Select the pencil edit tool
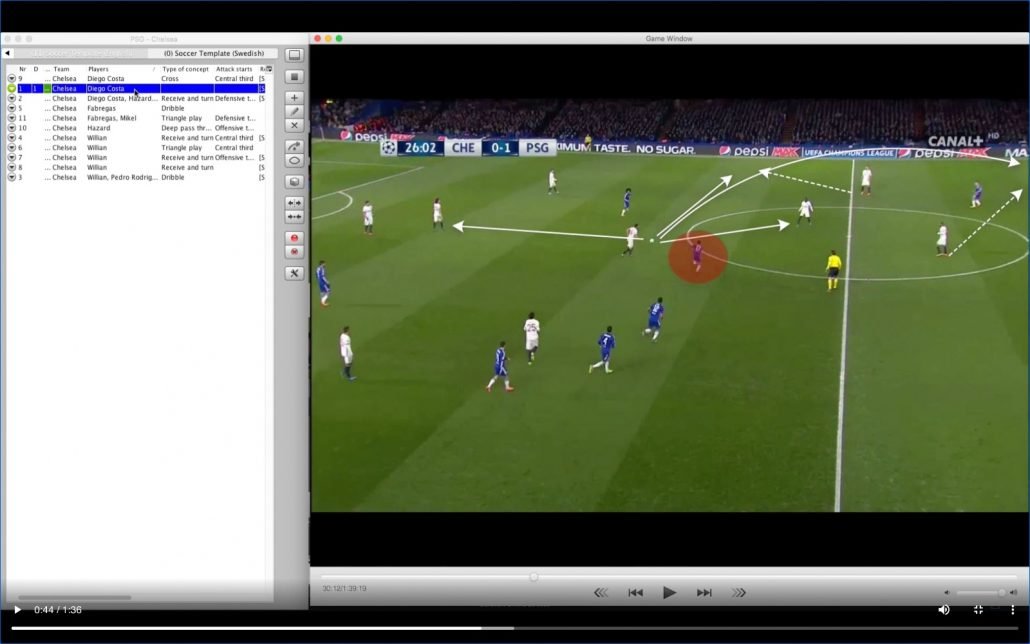This screenshot has width=1030, height=644. [294, 111]
